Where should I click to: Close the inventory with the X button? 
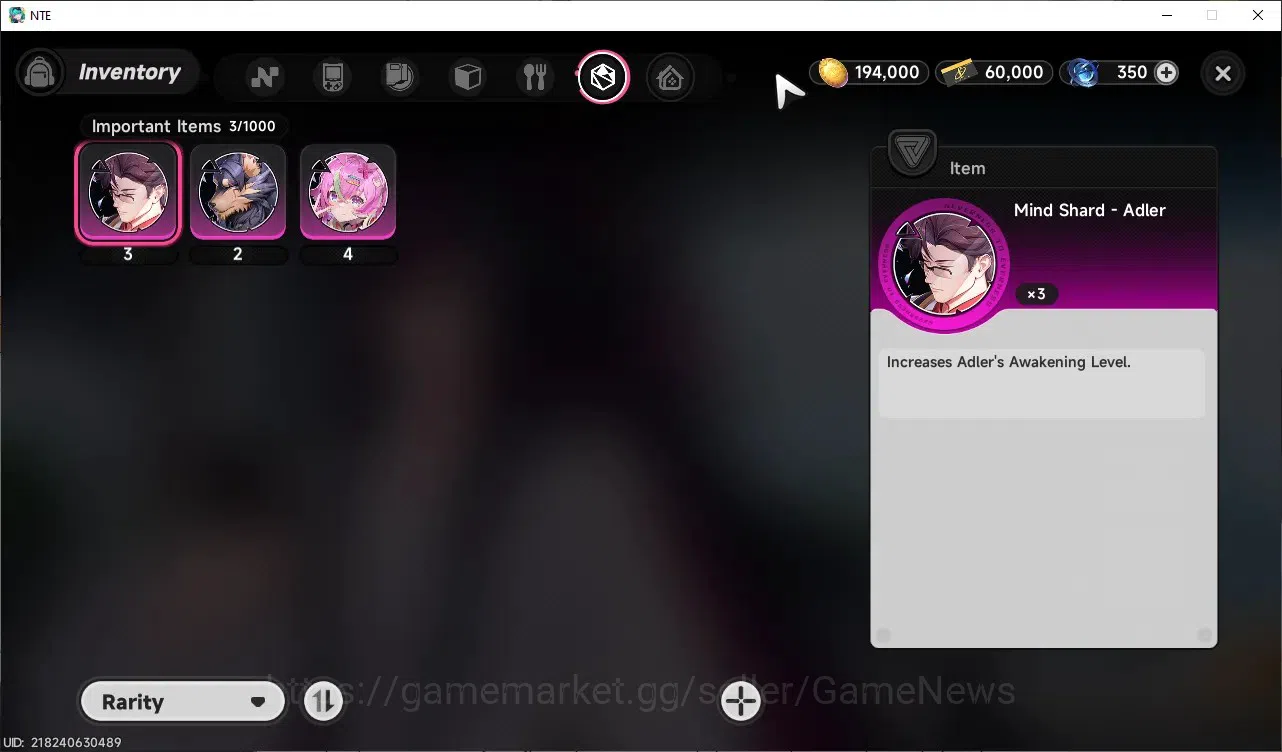tap(1222, 73)
